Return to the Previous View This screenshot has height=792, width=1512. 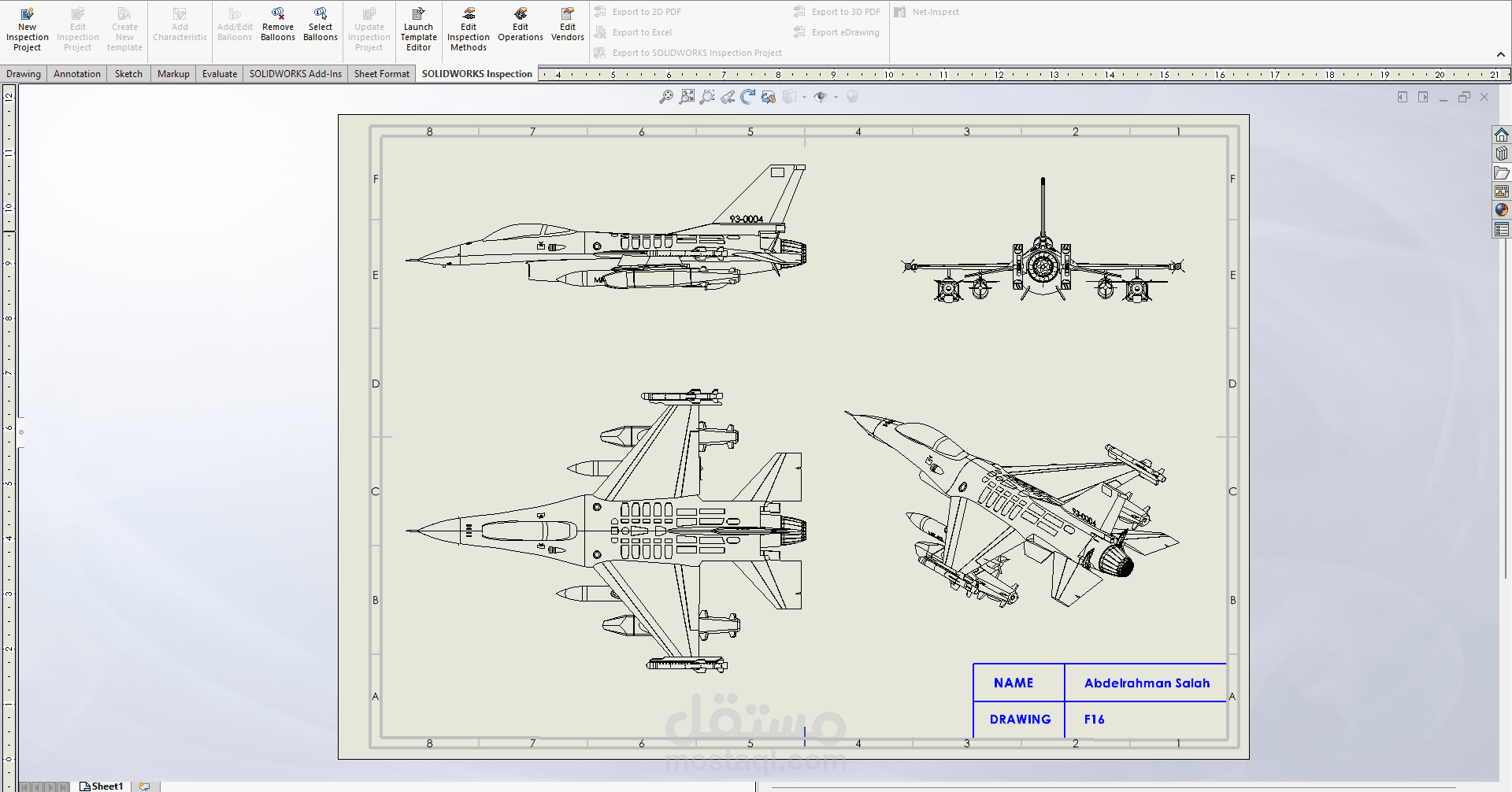point(728,97)
